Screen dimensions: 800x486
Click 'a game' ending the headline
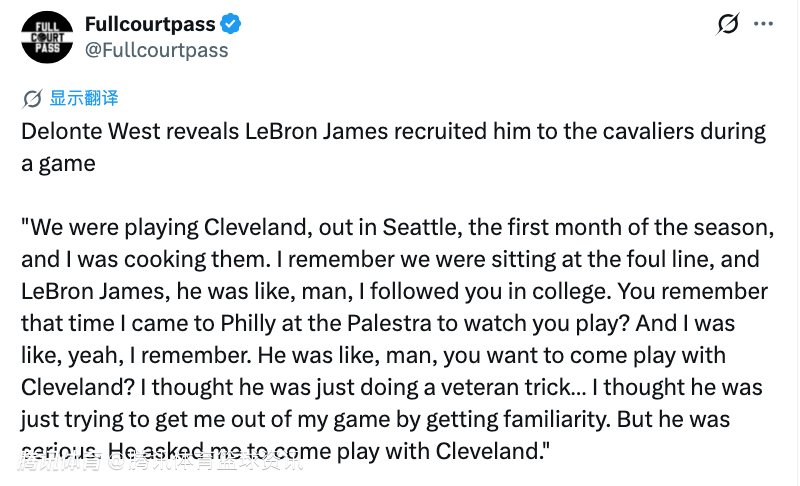58,164
